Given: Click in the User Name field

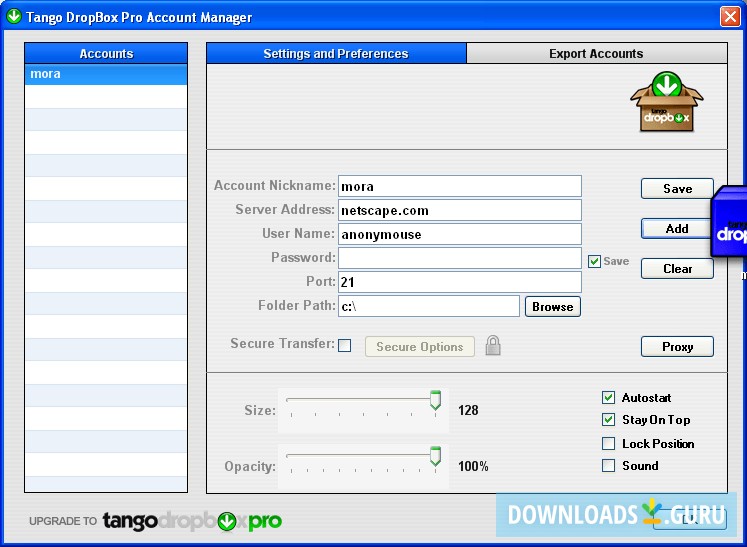Looking at the screenshot, I should point(460,234).
